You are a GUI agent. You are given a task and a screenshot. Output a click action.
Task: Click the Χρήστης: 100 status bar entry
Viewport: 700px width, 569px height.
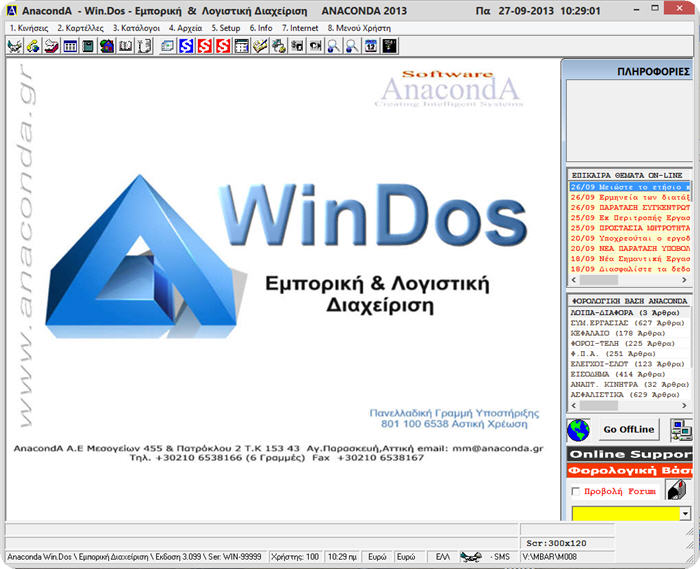295,557
